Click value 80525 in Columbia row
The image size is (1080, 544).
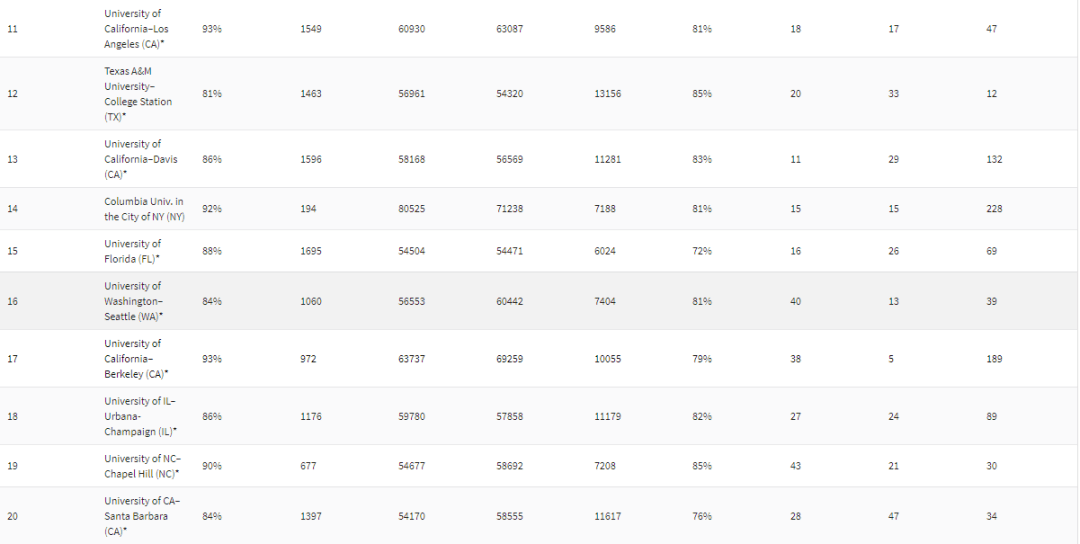click(412, 209)
